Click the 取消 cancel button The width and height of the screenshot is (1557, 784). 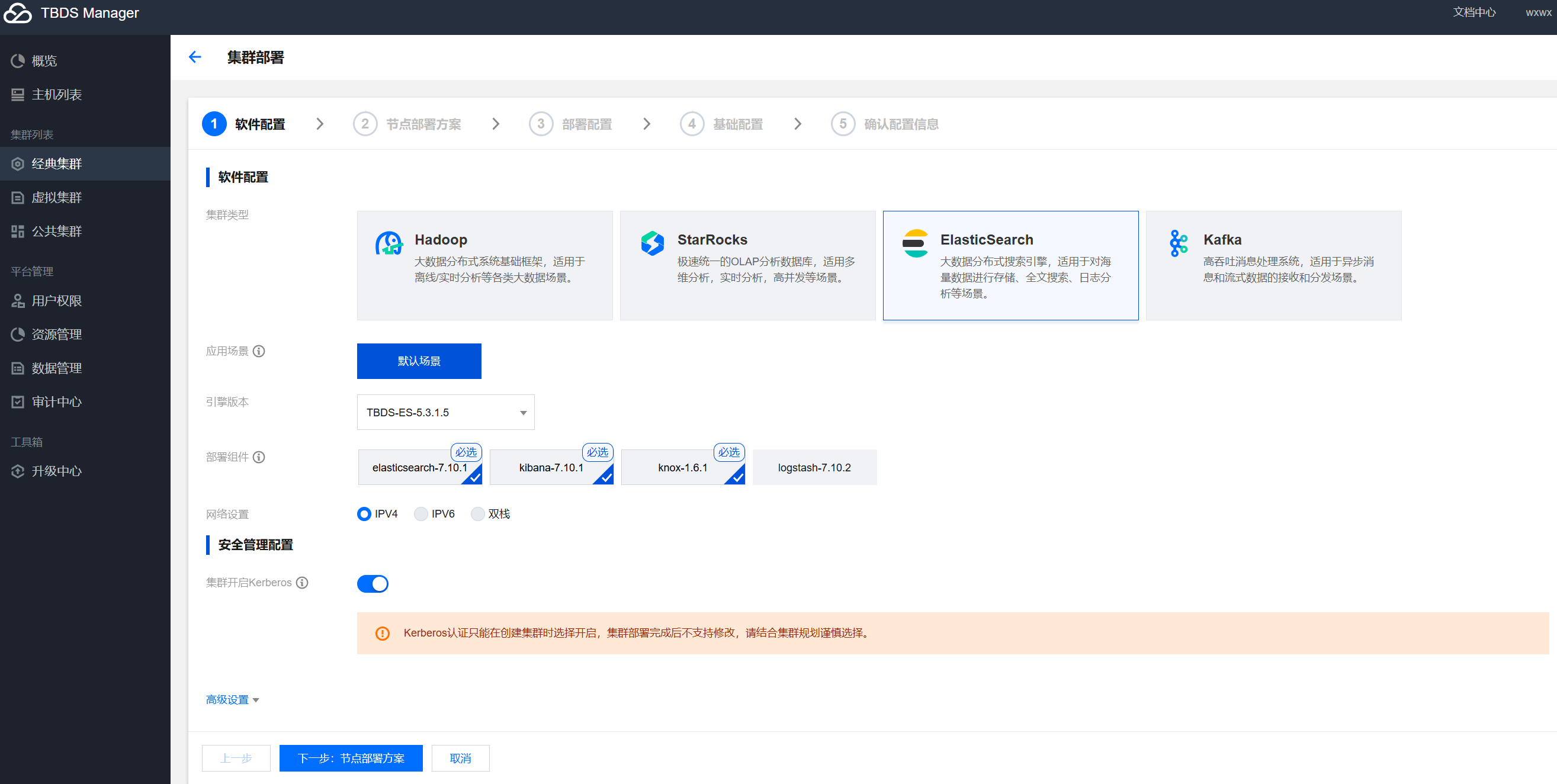click(x=460, y=758)
